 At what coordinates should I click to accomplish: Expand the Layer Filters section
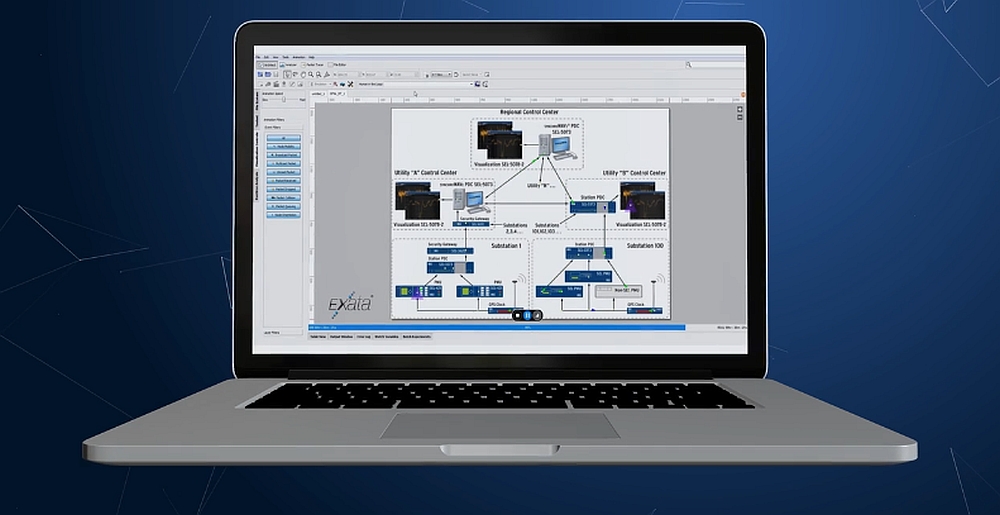click(x=272, y=331)
